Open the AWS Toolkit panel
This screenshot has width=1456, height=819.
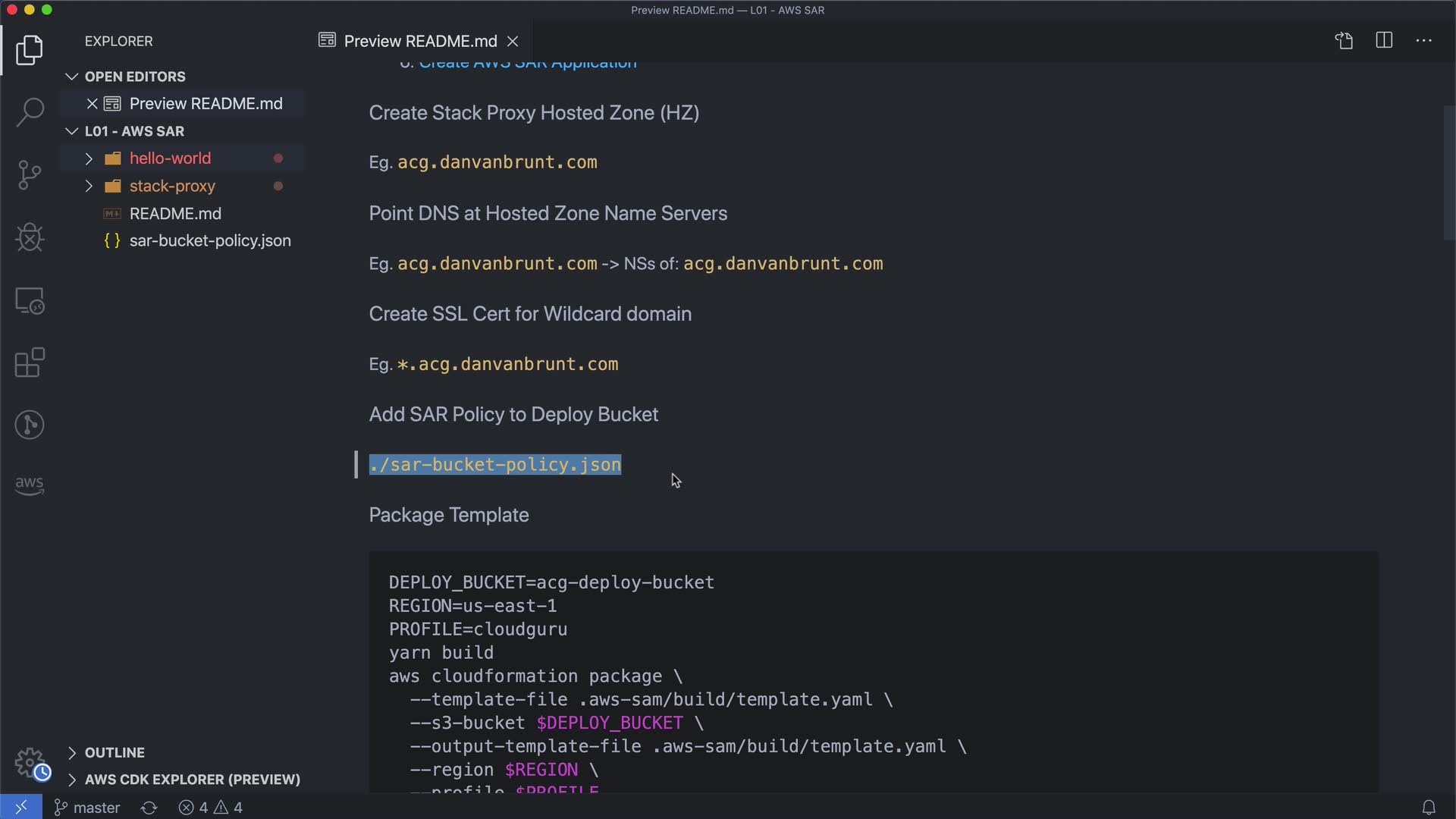30,485
